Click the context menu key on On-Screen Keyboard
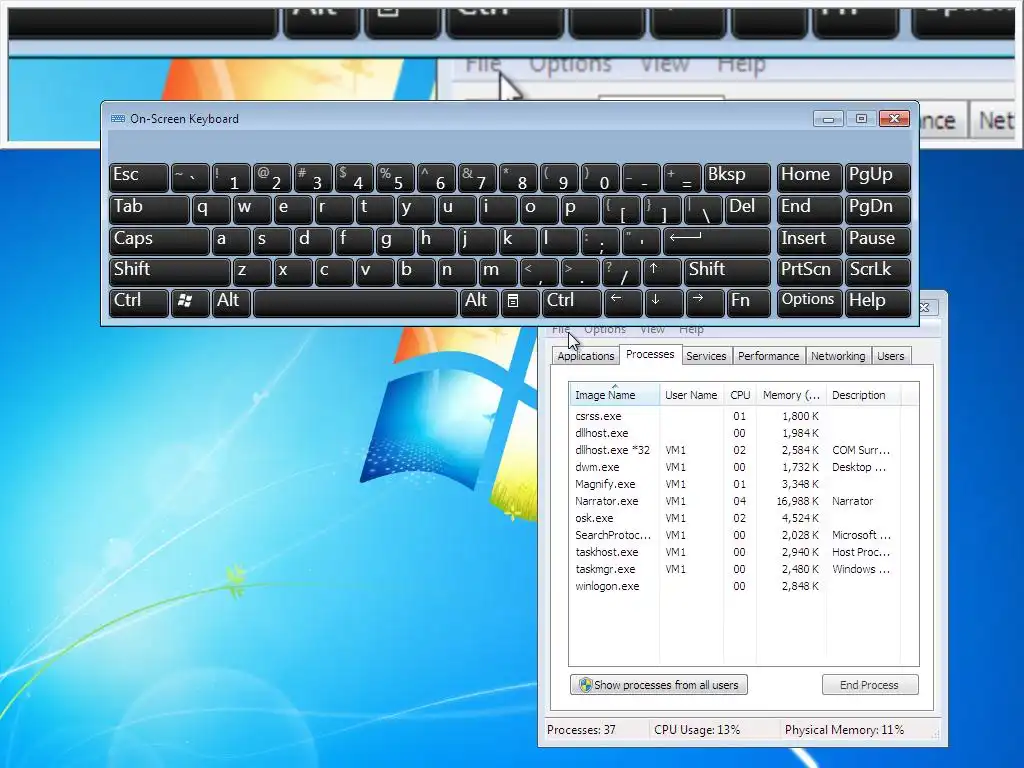Image resolution: width=1024 pixels, height=768 pixels. (520, 302)
